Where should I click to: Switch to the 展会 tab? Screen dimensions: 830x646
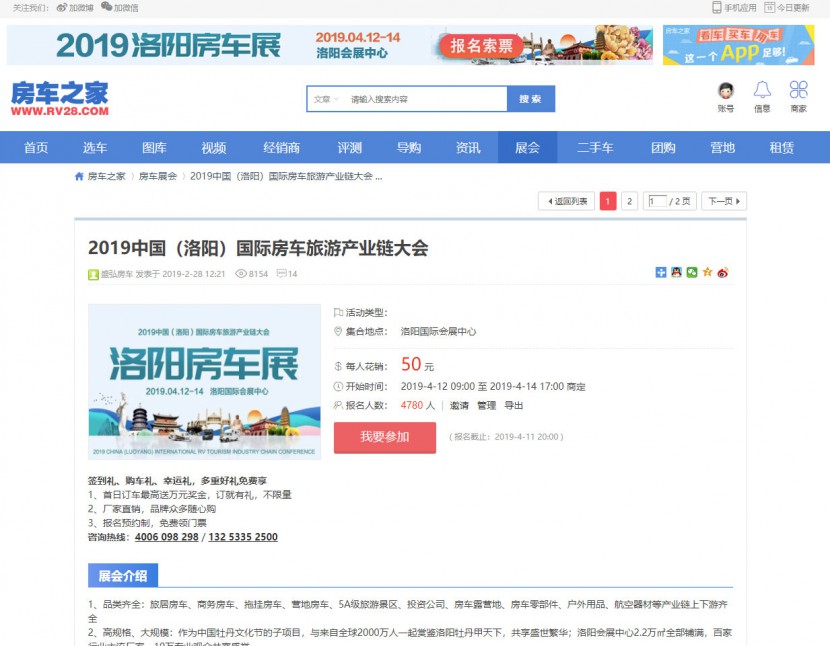[527, 146]
